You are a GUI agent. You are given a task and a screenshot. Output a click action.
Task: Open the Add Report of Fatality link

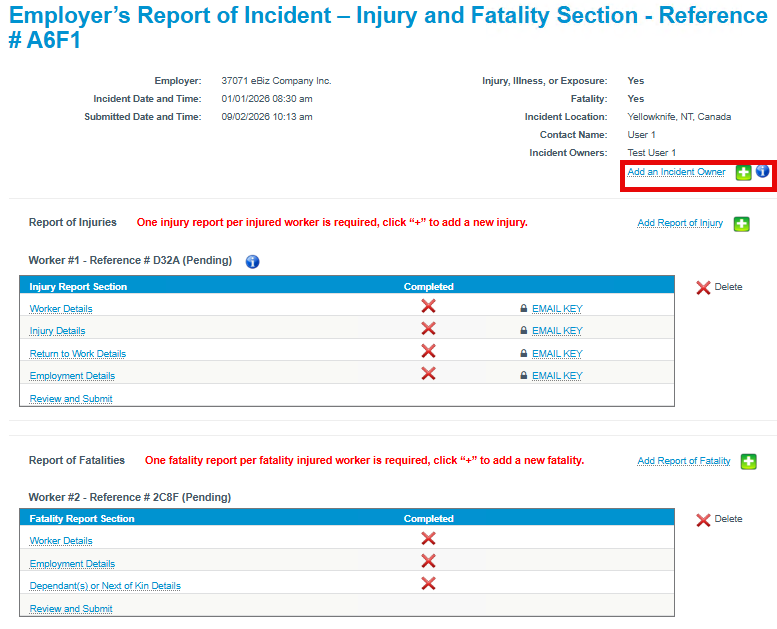click(x=684, y=461)
